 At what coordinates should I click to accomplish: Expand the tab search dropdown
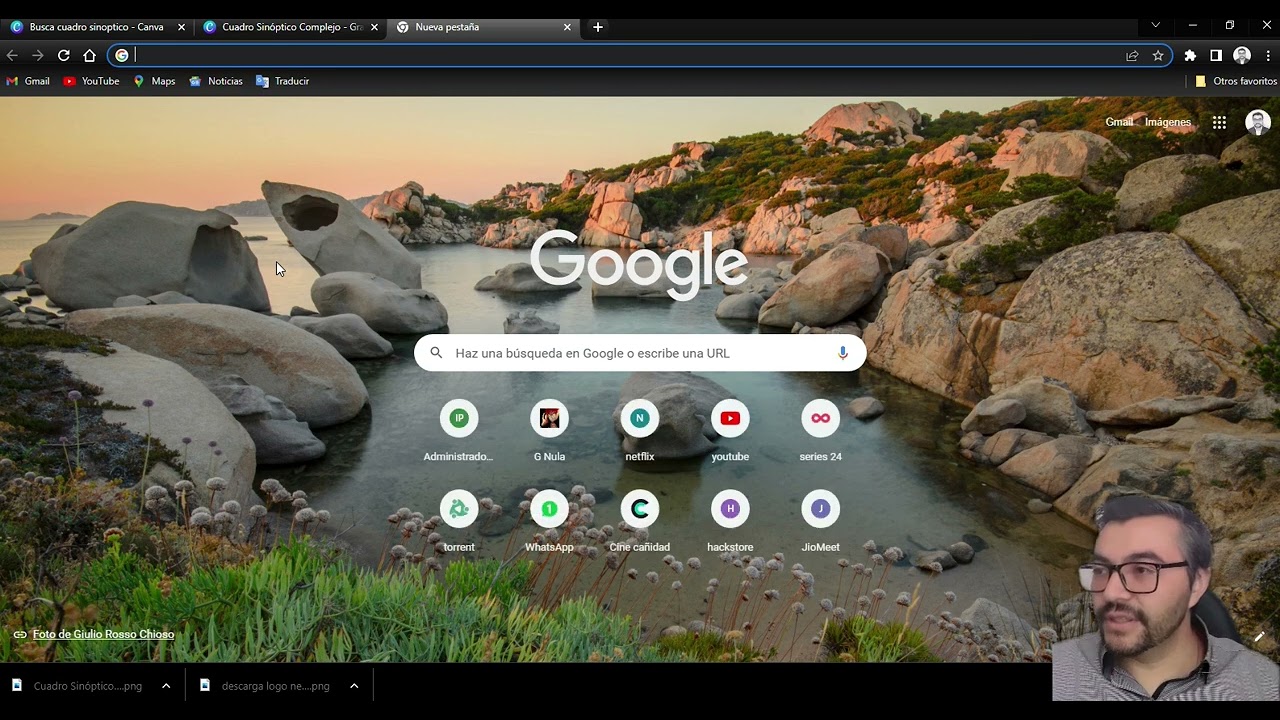click(x=1155, y=25)
